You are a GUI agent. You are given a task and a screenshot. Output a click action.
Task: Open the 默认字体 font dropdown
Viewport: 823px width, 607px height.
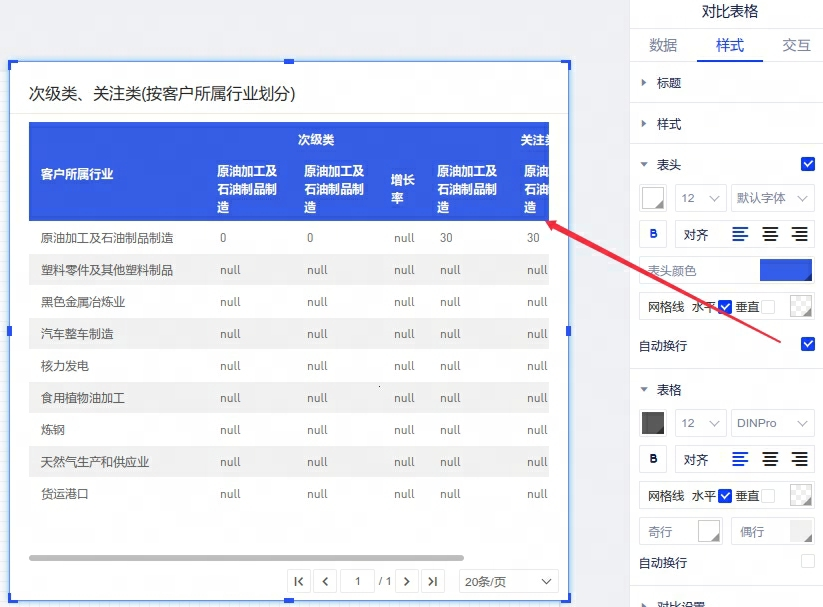[x=772, y=198]
